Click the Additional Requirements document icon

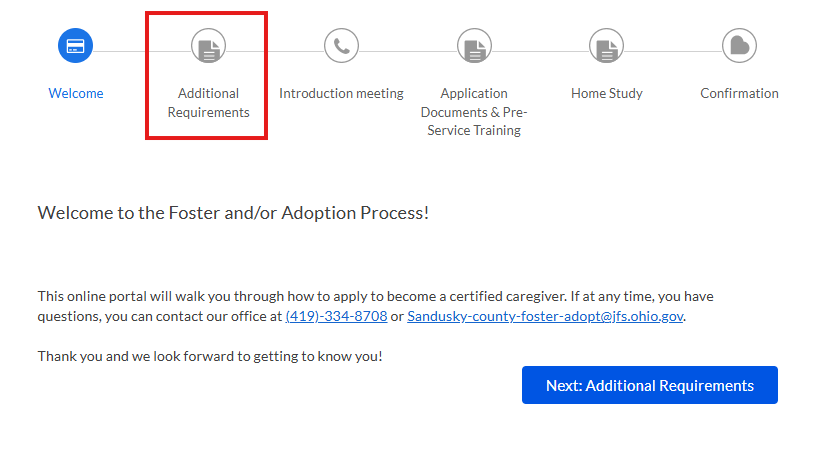pyautogui.click(x=208, y=46)
